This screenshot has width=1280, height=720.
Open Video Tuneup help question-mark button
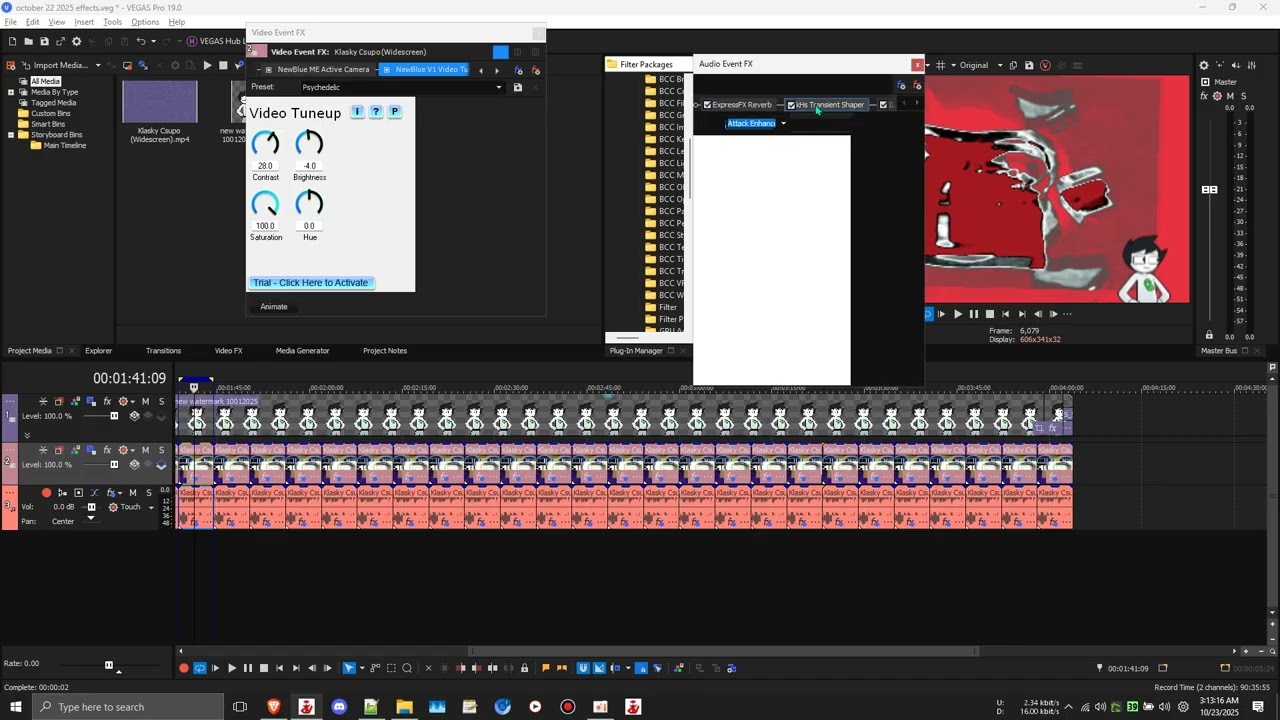click(x=376, y=112)
